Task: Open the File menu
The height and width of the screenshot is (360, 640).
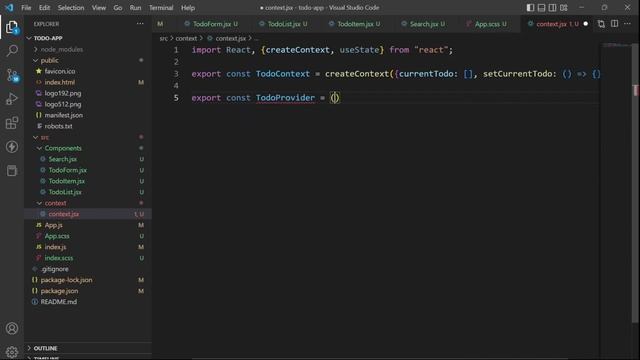Action: click(x=26, y=8)
